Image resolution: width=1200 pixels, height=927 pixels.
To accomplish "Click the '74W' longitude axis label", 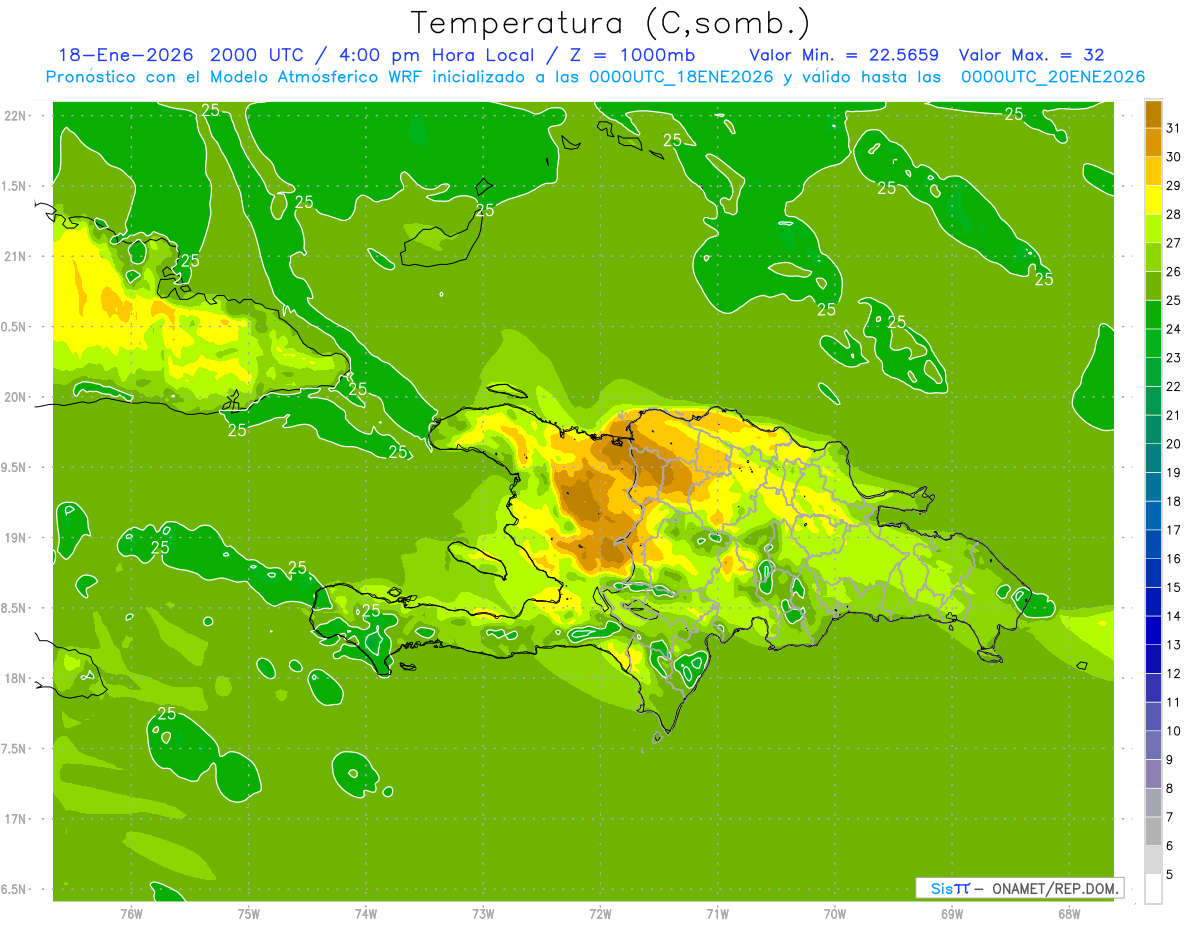I will (366, 914).
